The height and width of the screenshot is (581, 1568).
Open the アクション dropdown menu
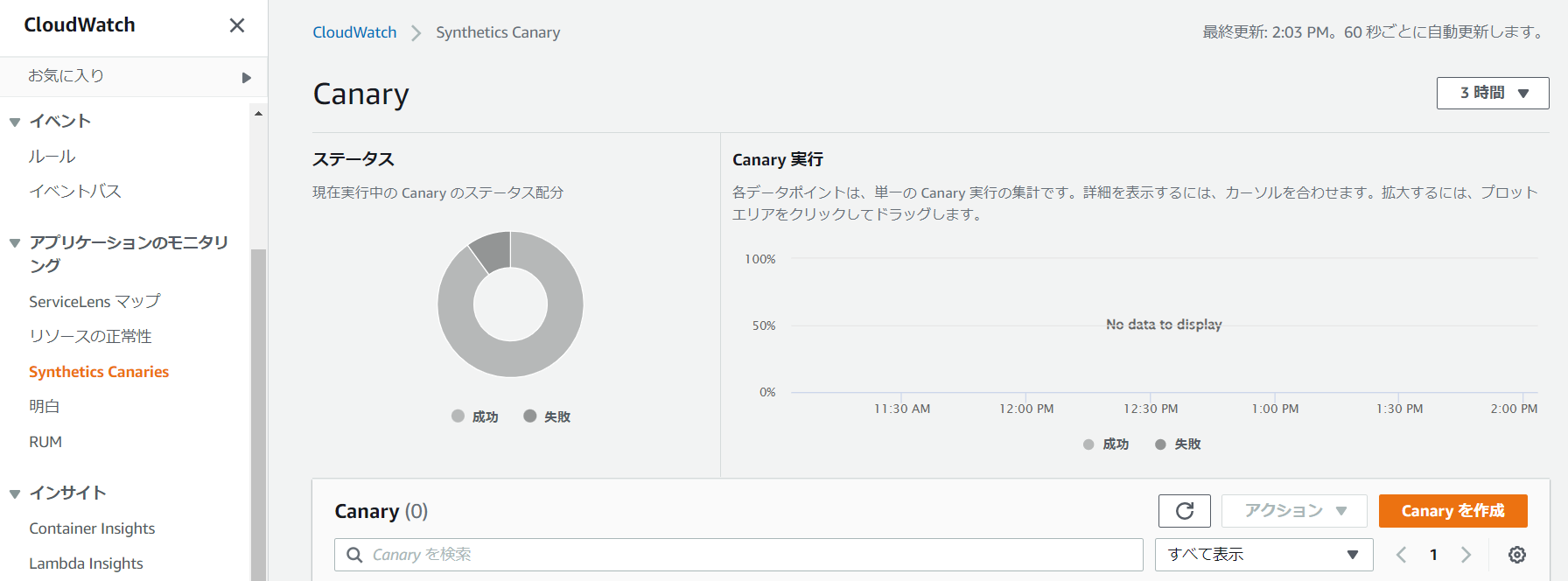(x=1293, y=511)
